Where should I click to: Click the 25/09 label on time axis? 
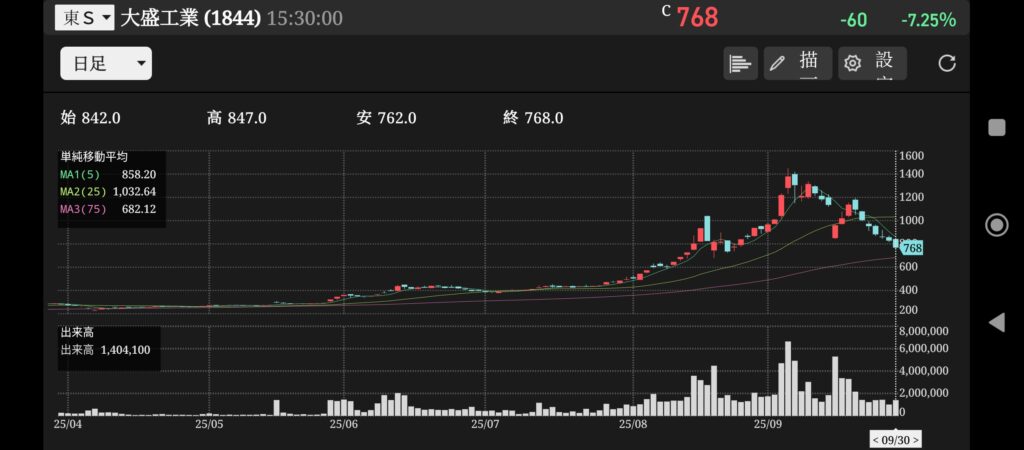(x=768, y=424)
